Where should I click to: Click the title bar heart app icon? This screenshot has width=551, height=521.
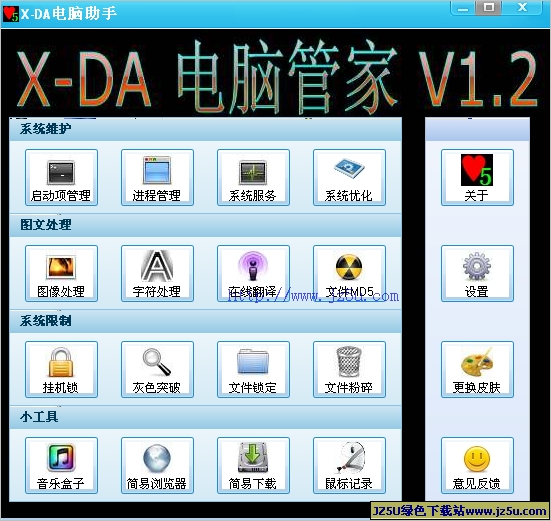pyautogui.click(x=11, y=14)
